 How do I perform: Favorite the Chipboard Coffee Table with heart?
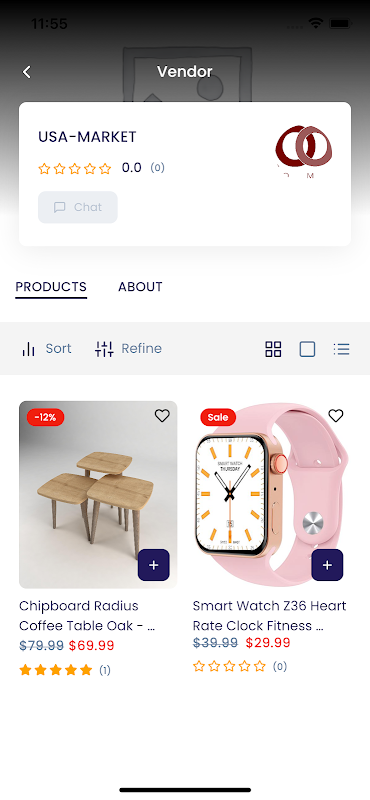tap(162, 416)
